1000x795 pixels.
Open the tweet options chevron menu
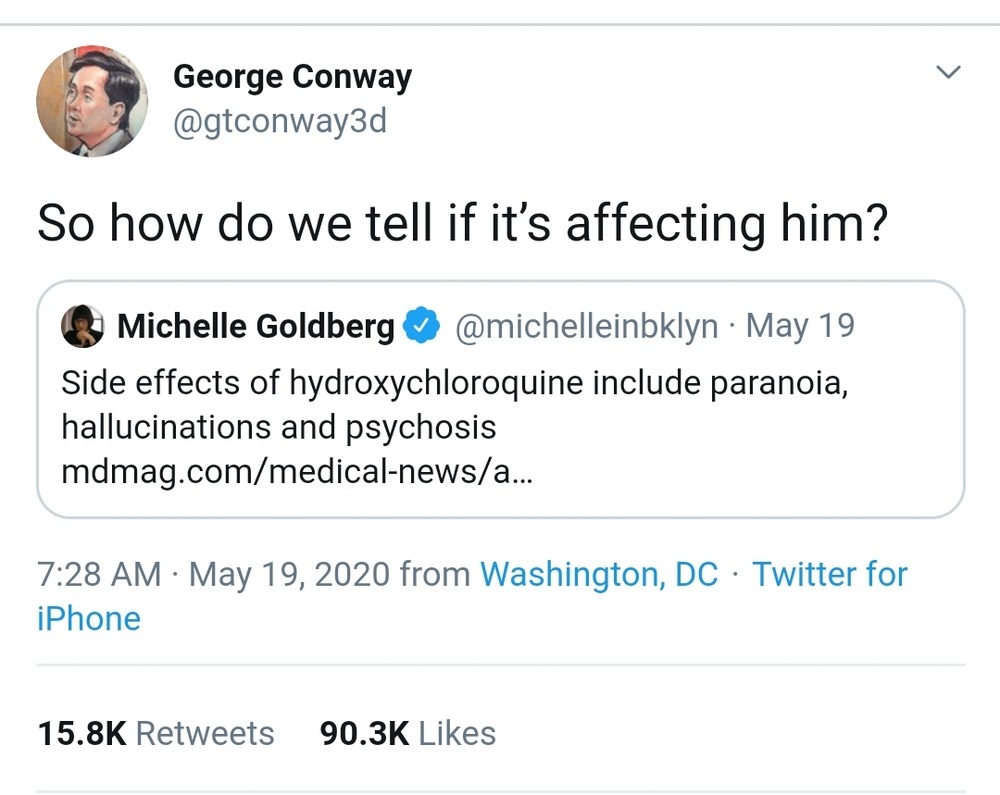pyautogui.click(x=946, y=73)
